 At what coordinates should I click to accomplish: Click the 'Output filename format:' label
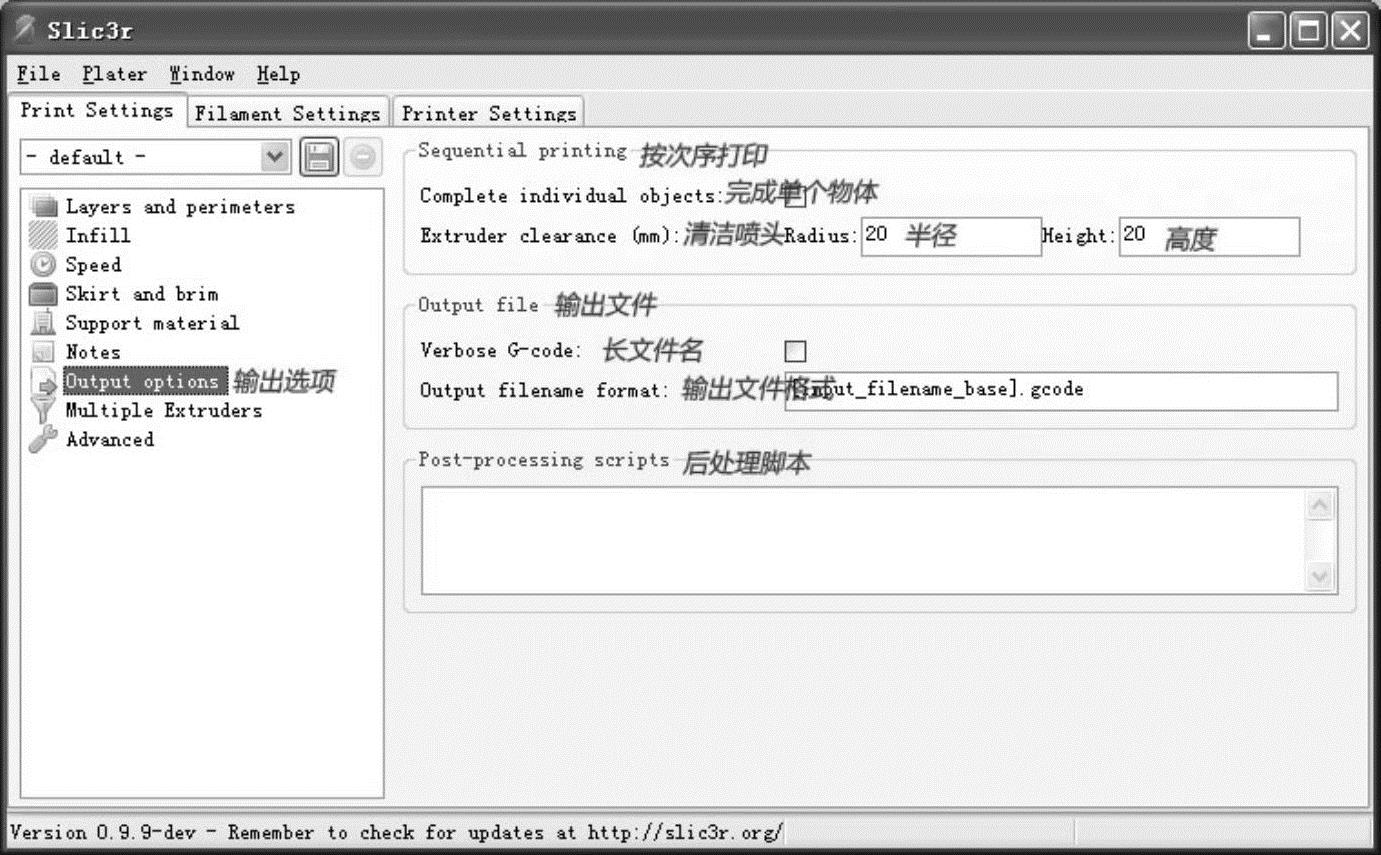coord(544,390)
